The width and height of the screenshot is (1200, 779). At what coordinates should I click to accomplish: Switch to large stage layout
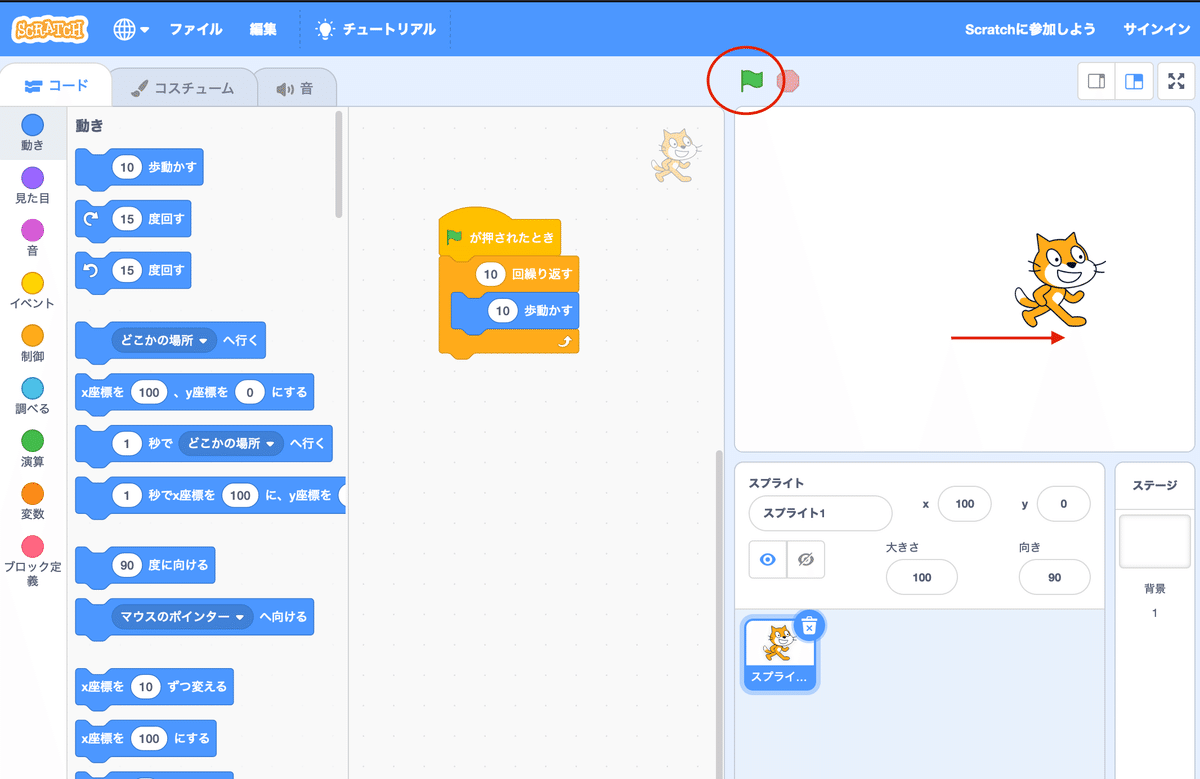[1134, 82]
